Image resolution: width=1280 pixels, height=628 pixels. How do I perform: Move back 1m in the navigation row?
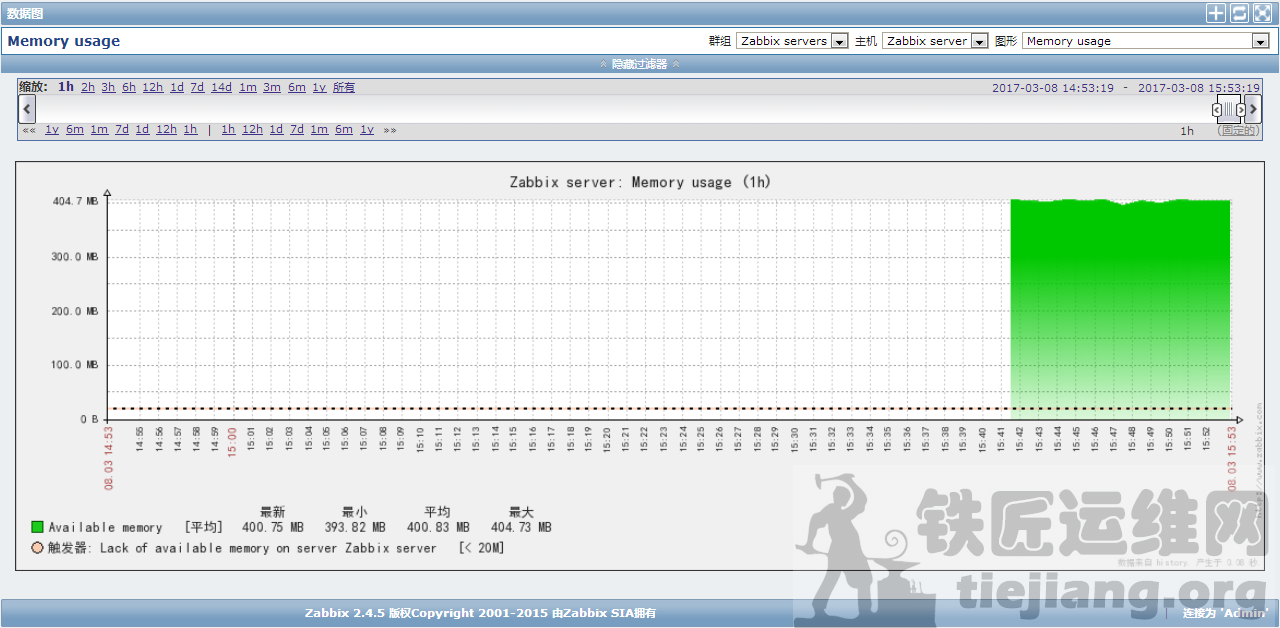[99, 130]
